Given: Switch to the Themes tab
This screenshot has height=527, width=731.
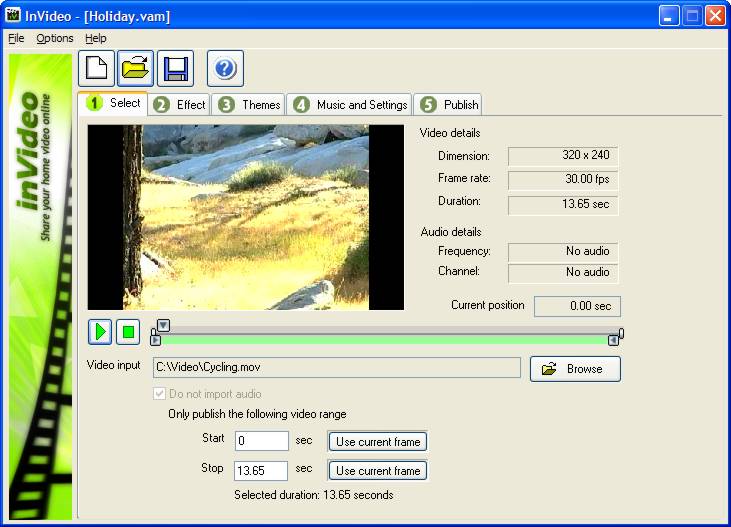Looking at the screenshot, I should pyautogui.click(x=250, y=104).
